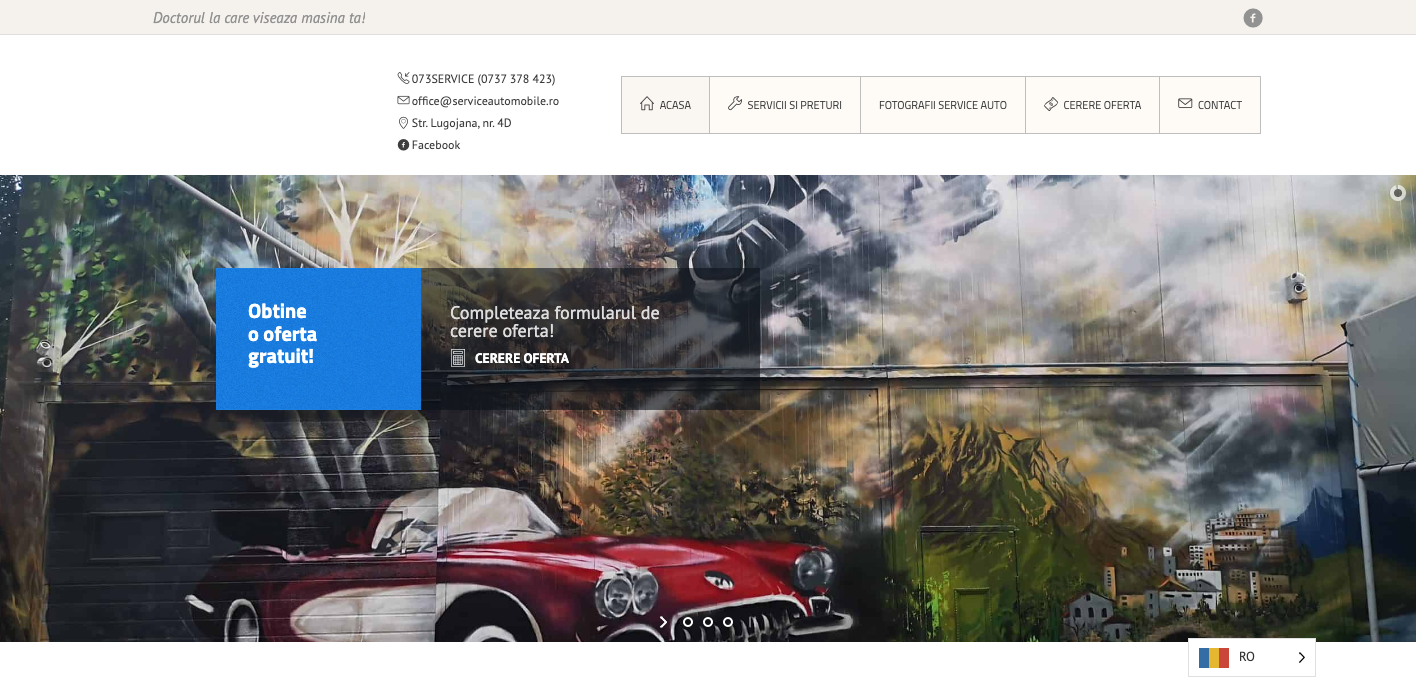Click the Romanian flag in the language selector
1416x677 pixels.
(1214, 658)
